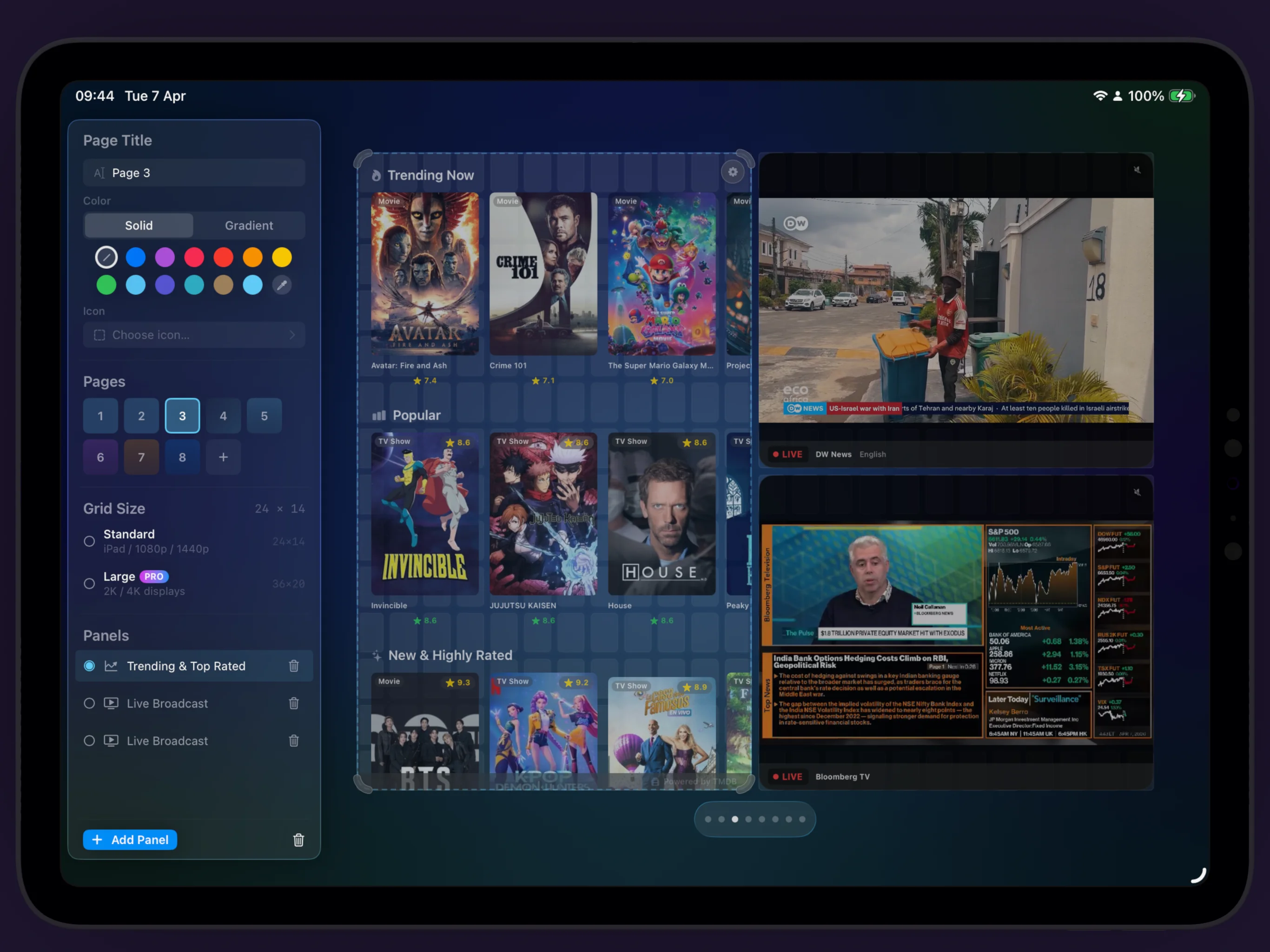Viewport: 1270px width, 952px height.
Task: Click the Page Title text field
Action: click(x=194, y=173)
